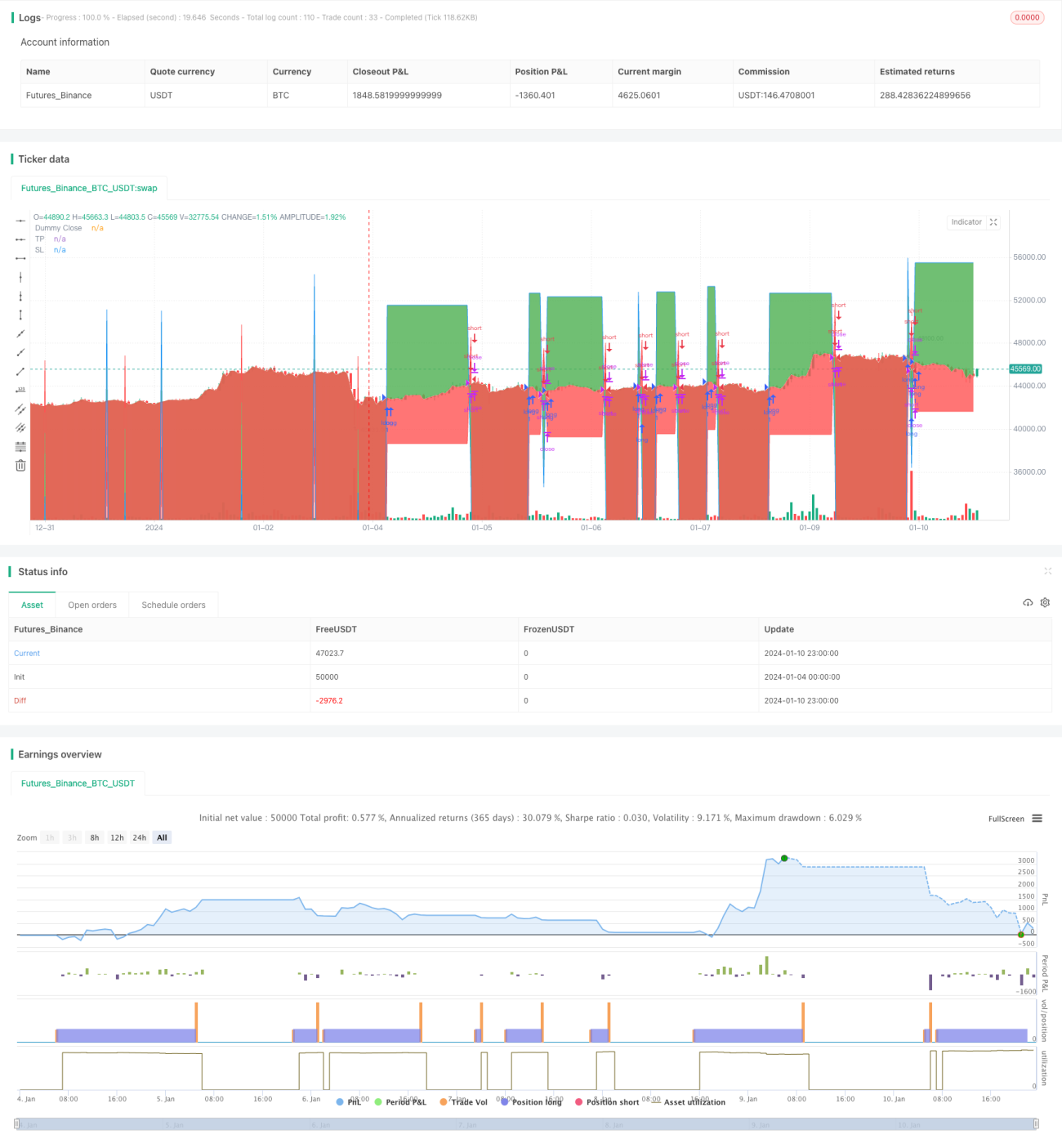Toggle the Trade Vol legend series
The height and width of the screenshot is (1148, 1062).
pos(463,1102)
